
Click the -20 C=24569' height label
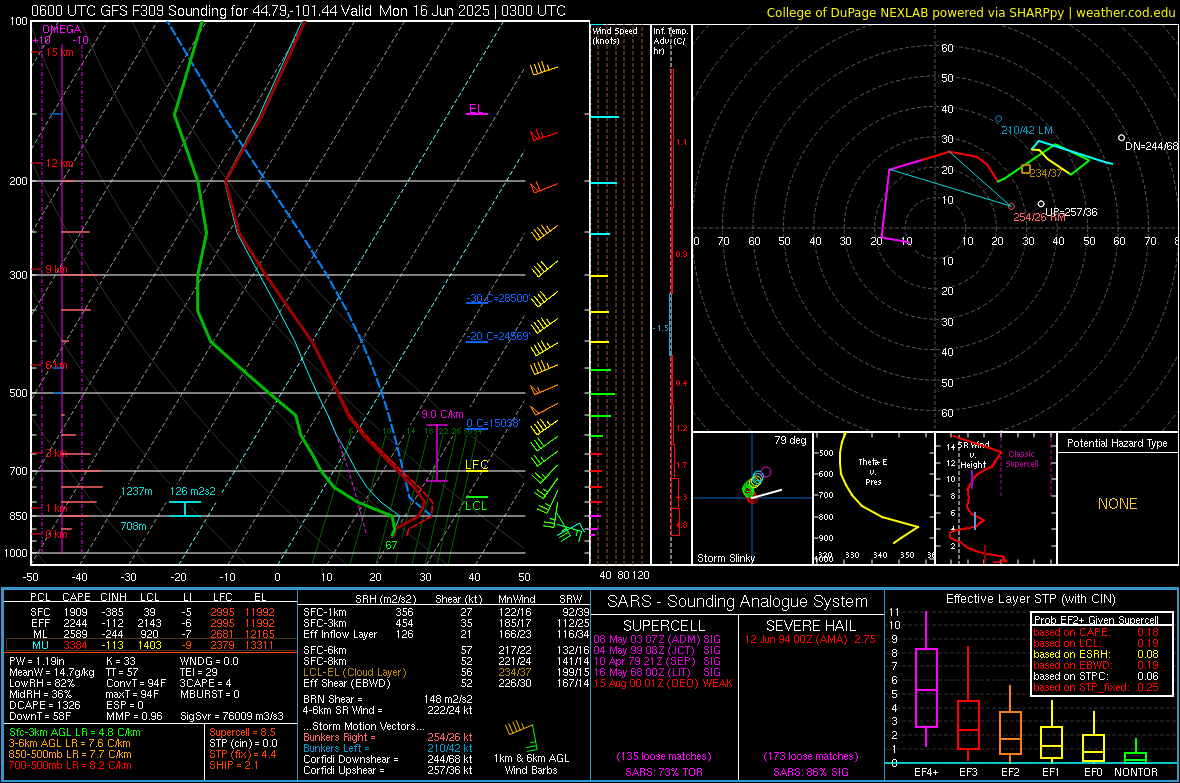coord(498,337)
